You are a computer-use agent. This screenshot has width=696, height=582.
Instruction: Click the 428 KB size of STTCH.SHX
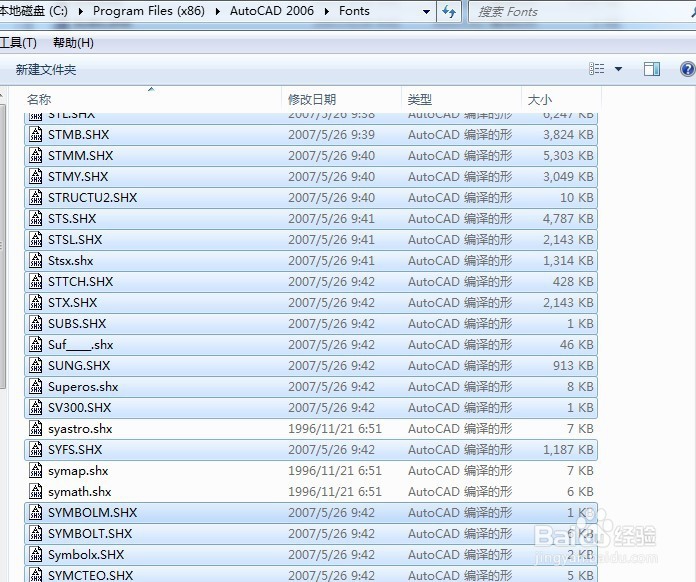point(573,281)
